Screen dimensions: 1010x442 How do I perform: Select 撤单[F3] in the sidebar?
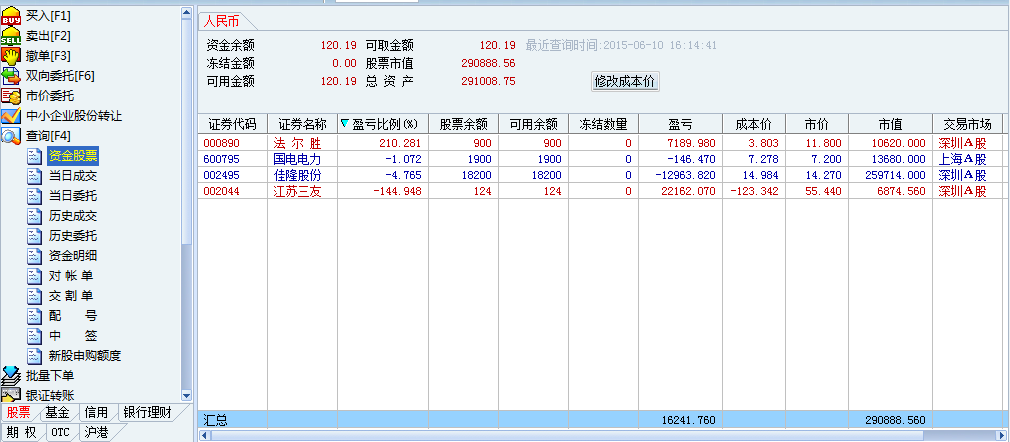click(x=48, y=56)
